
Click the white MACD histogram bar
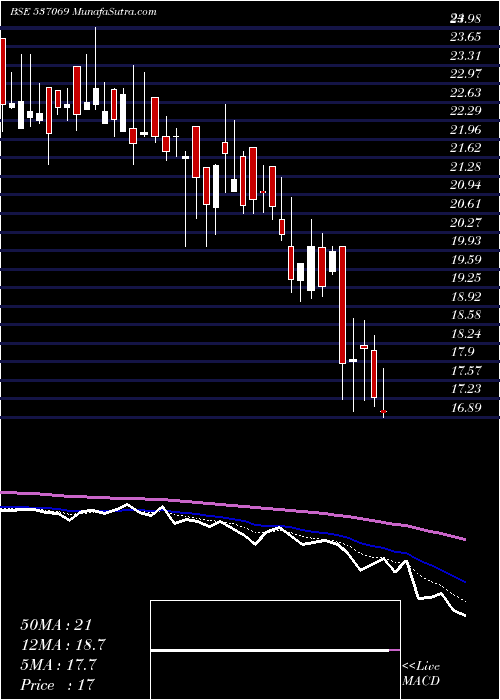point(270,650)
